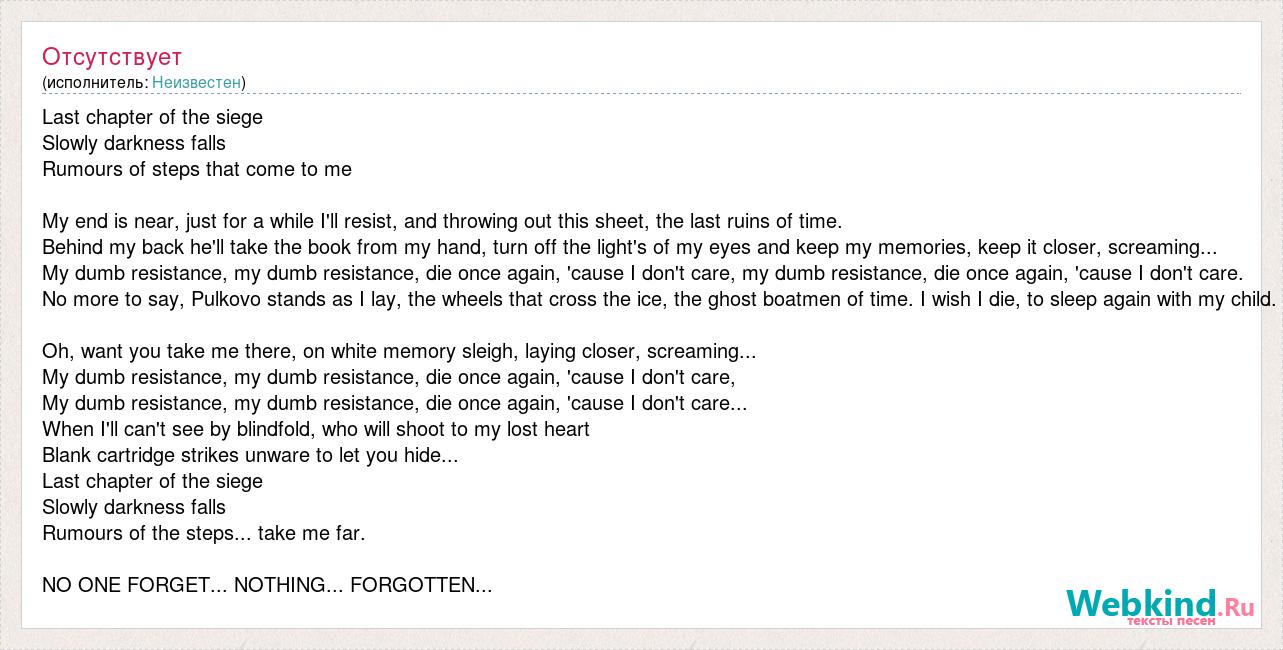
Task: Click the (исполнитель: label text
Action: (95, 82)
